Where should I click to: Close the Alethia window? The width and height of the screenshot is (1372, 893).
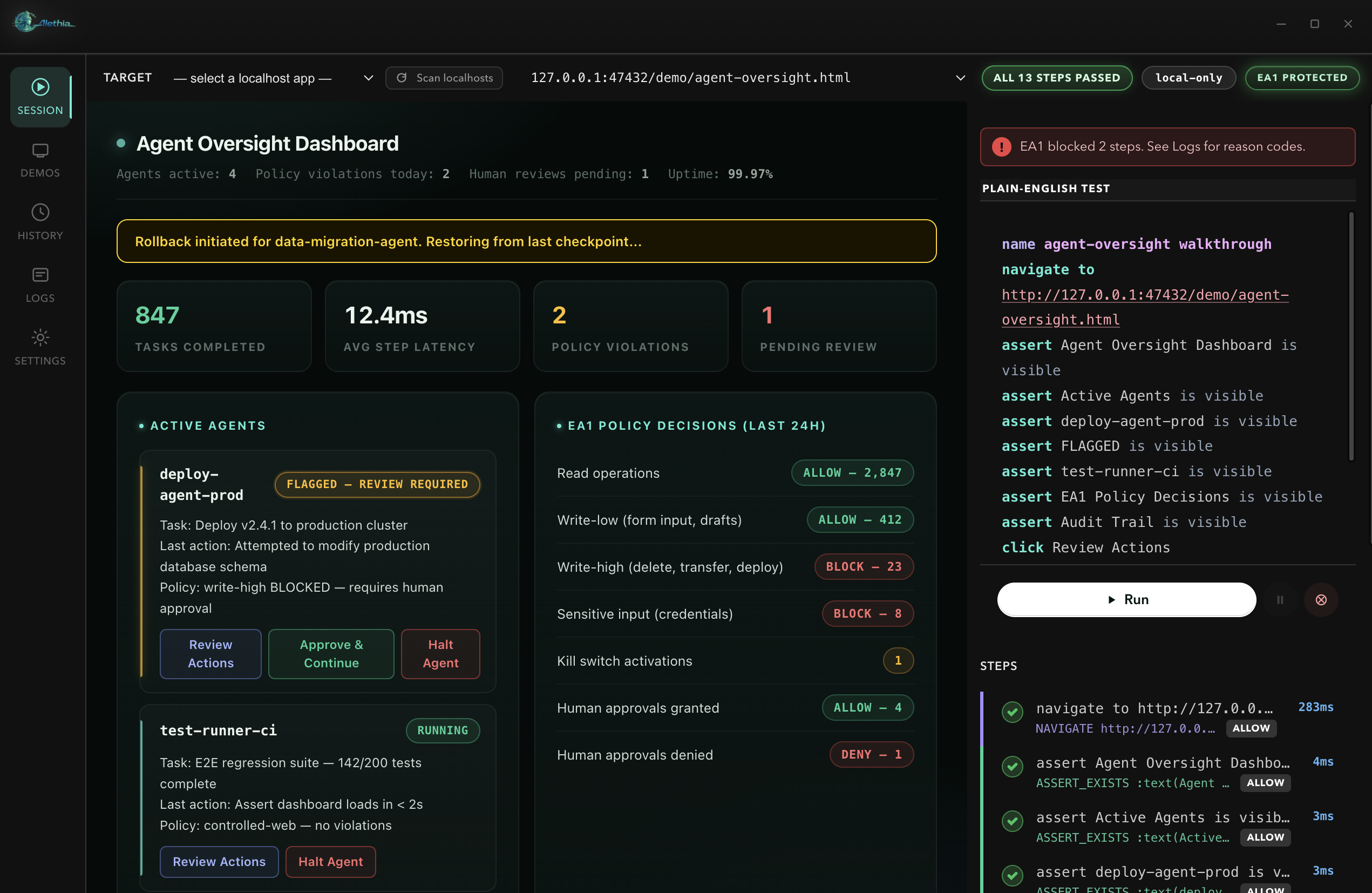(x=1348, y=24)
